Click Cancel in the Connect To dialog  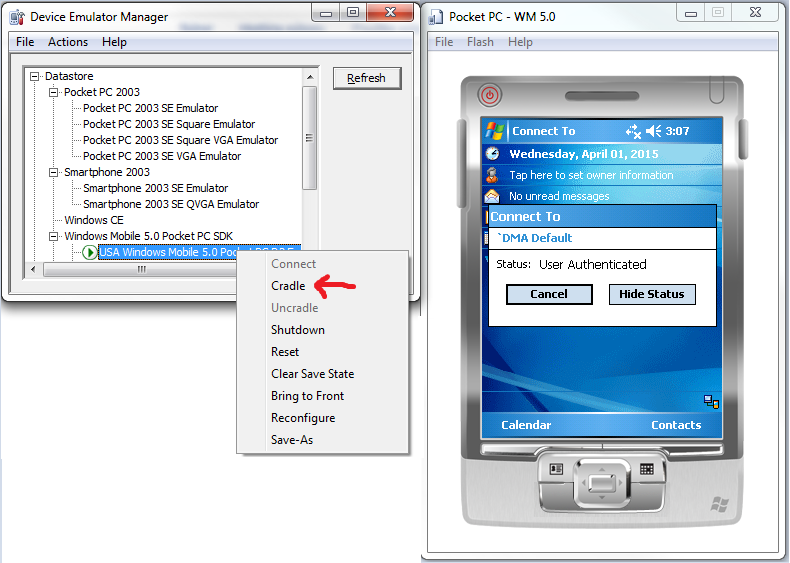coord(549,294)
